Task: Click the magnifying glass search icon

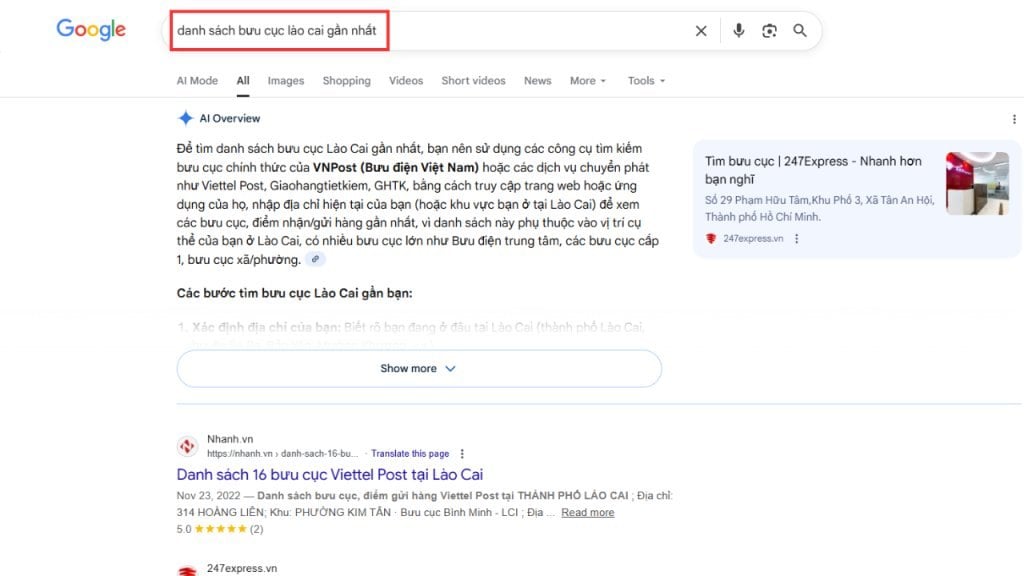Action: (x=800, y=31)
